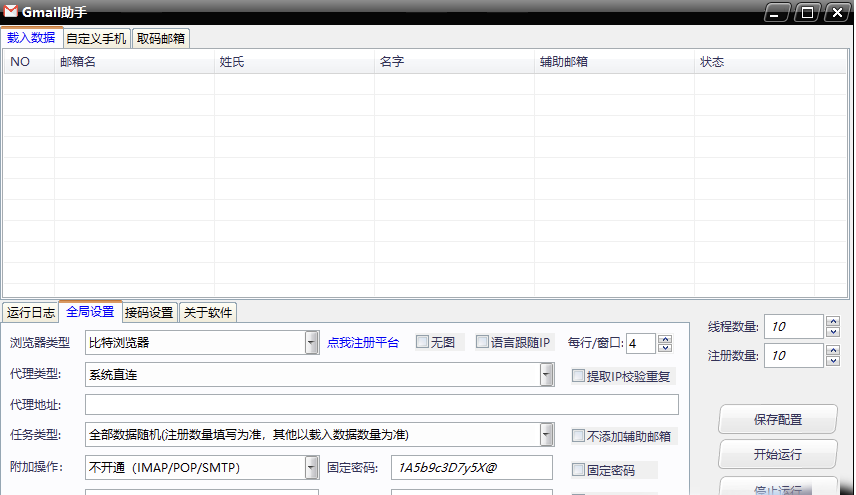Switch to the 自定义手机 tab
The image size is (856, 495).
coord(96,39)
